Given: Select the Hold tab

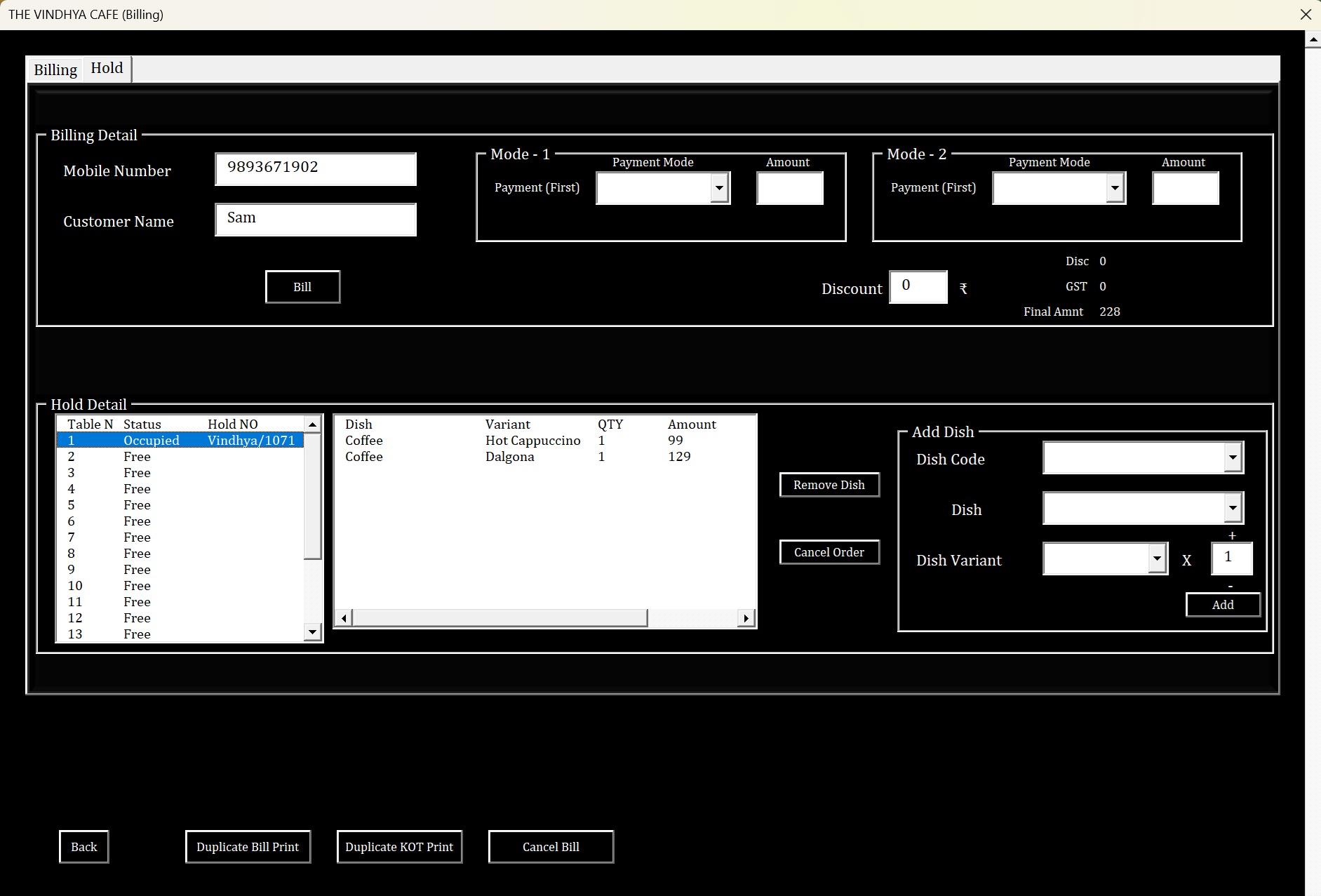Looking at the screenshot, I should (x=106, y=67).
